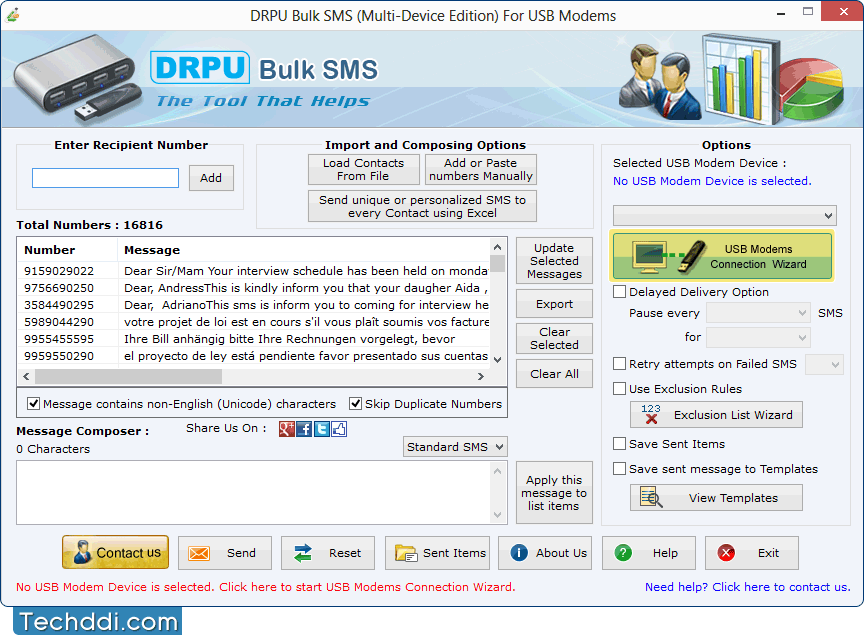Click the contact list scroll down arrow
864x635 pixels.
pos(498,360)
